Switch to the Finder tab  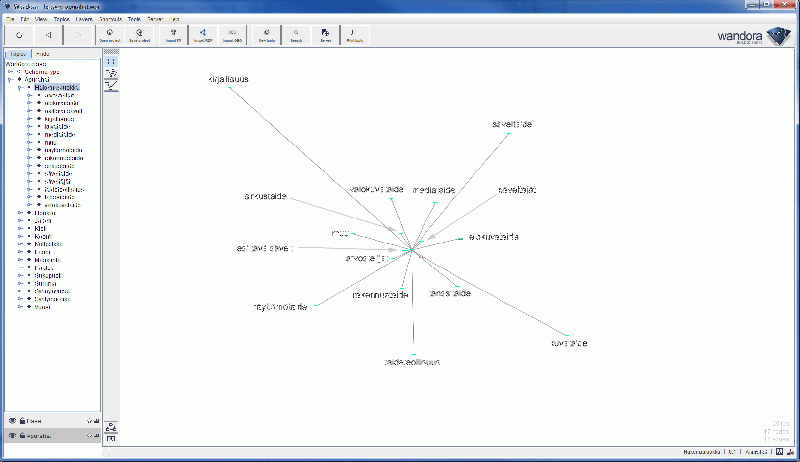point(44,54)
